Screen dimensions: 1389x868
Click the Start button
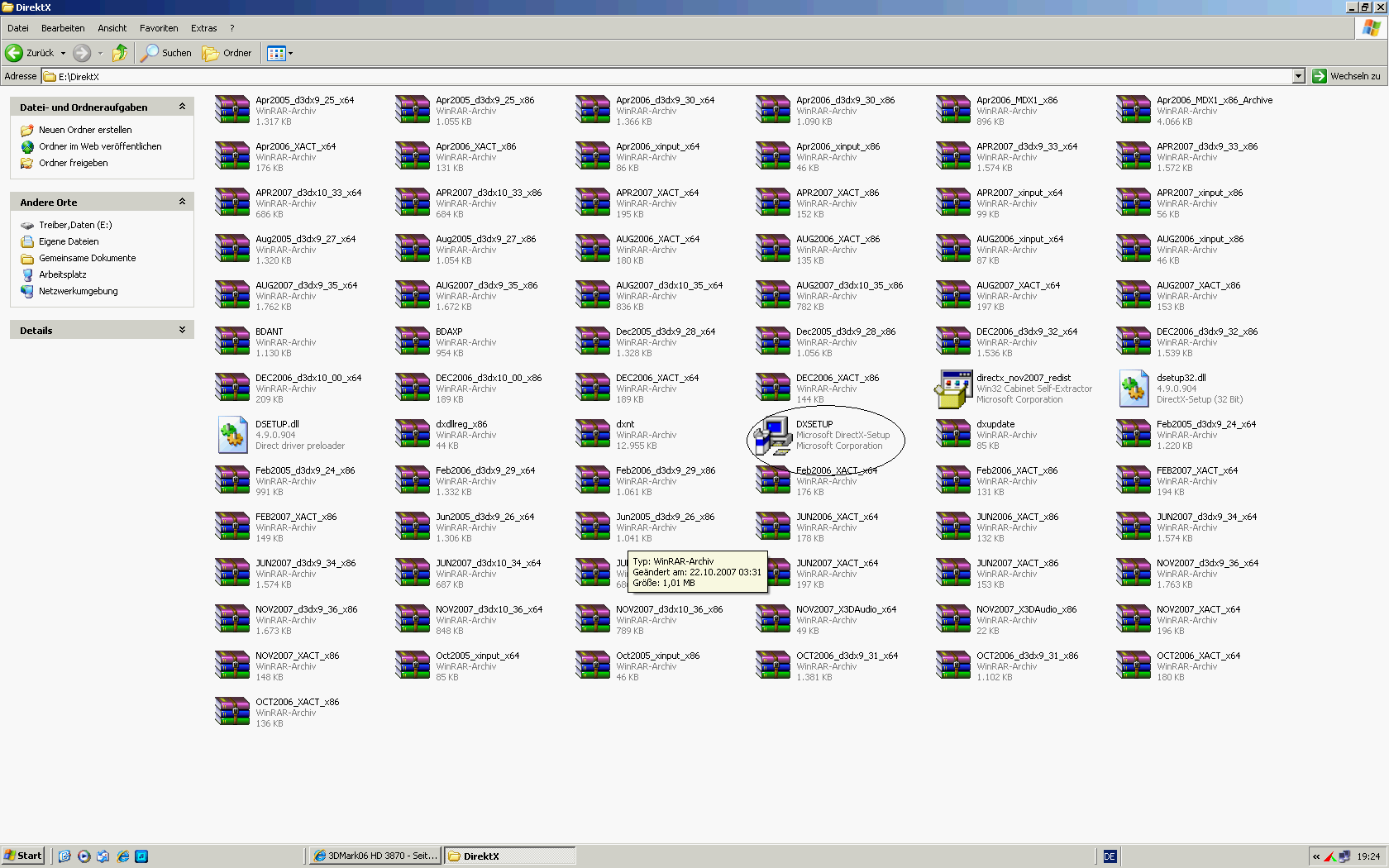23,856
